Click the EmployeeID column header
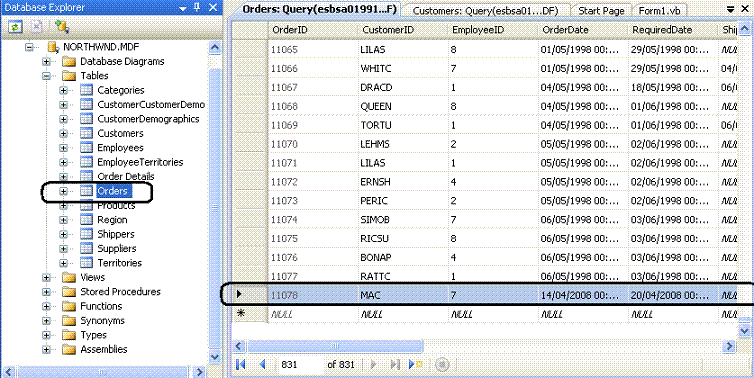754x378 pixels. [x=493, y=30]
